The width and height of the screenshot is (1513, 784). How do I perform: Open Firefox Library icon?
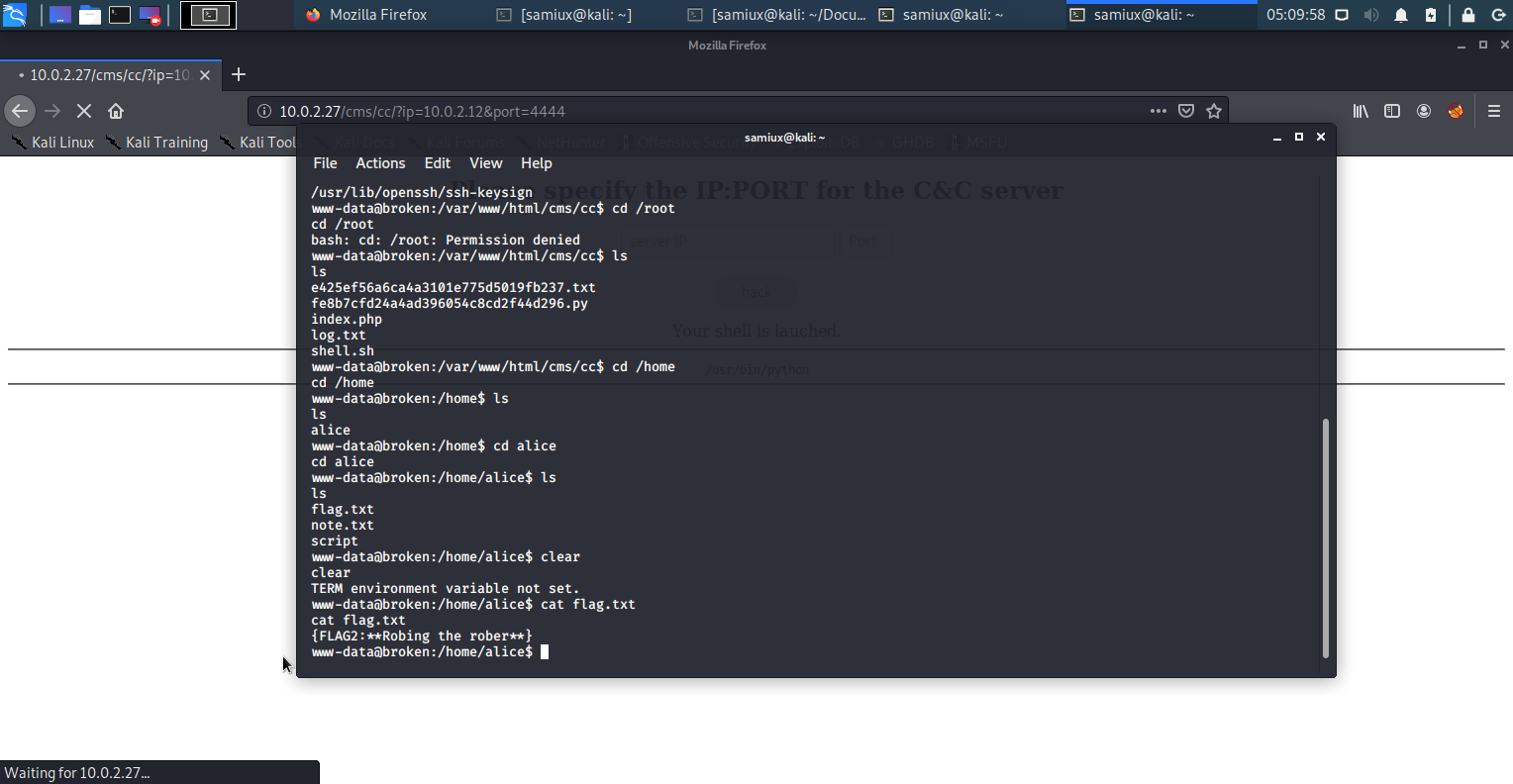[1361, 111]
